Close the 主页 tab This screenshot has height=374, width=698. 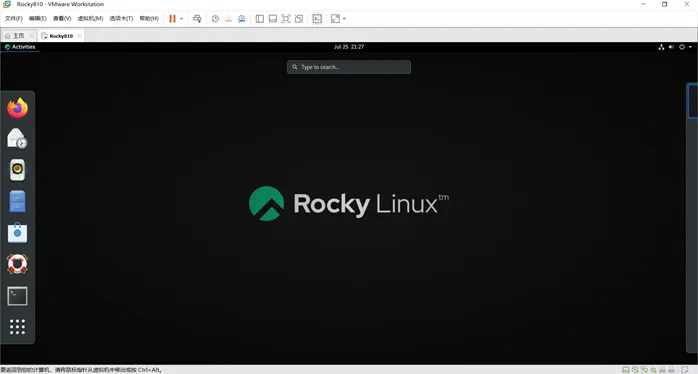31,36
